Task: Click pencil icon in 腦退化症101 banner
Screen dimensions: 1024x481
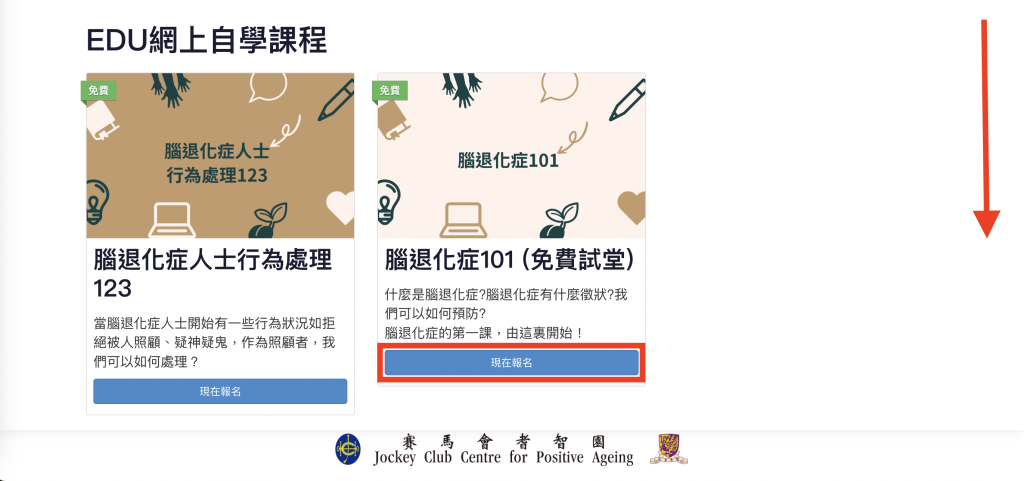Action: [x=627, y=99]
